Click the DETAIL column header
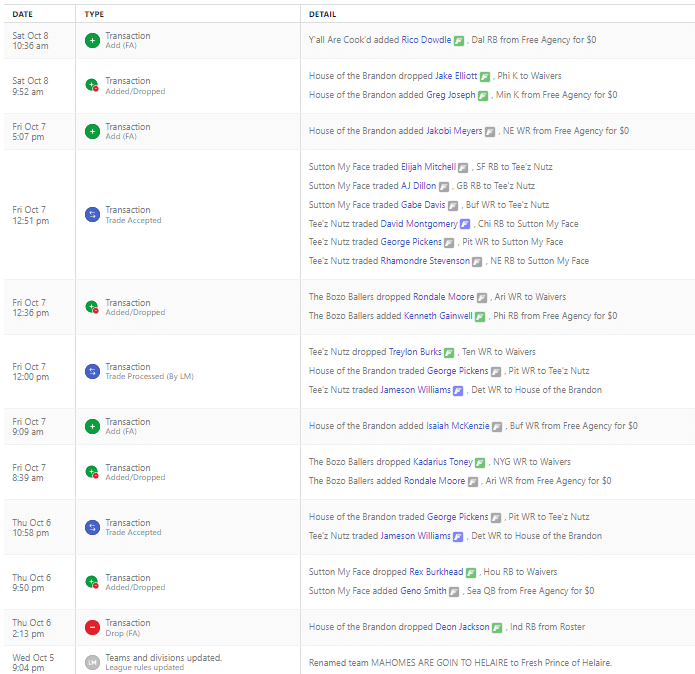The height and width of the screenshot is (674, 695). (322, 14)
